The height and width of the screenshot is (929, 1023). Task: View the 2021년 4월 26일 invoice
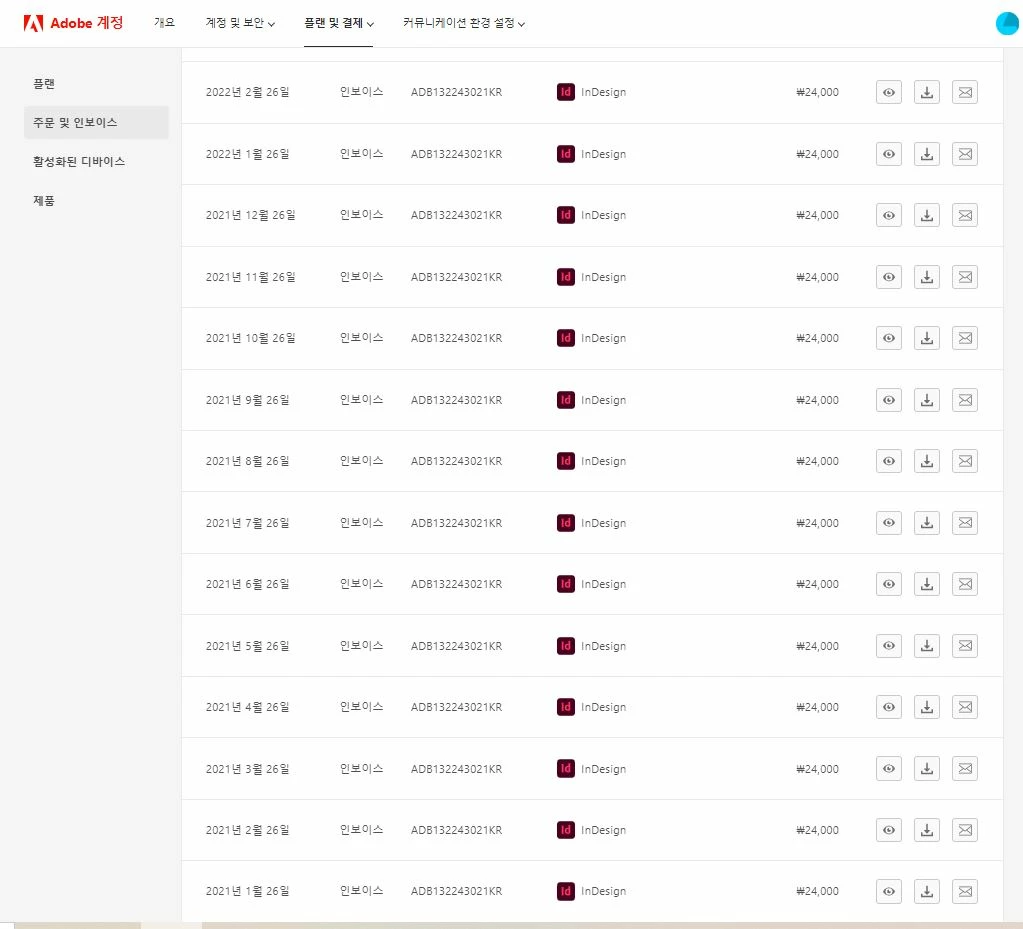coord(889,707)
